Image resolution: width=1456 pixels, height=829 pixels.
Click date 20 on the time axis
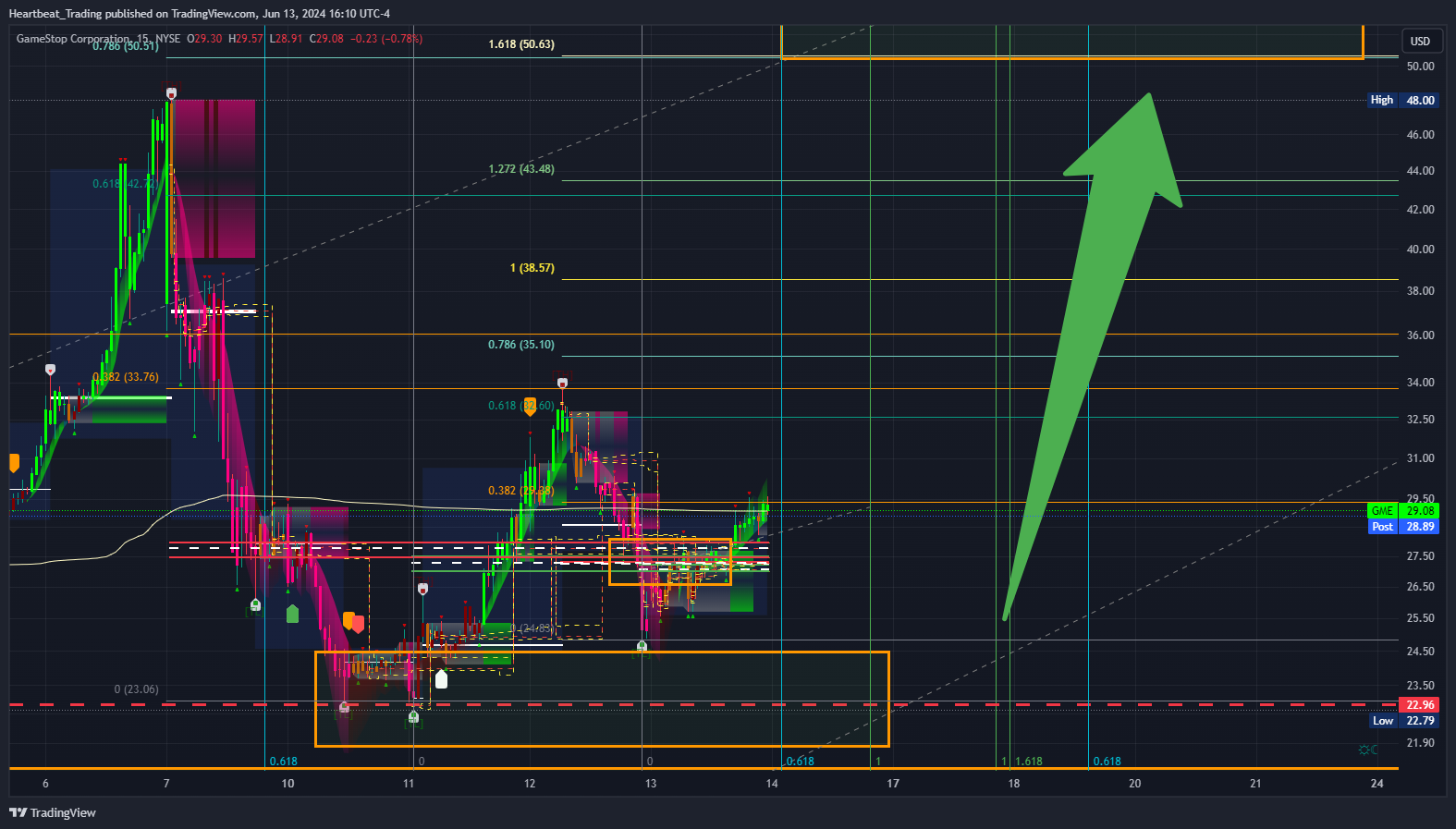tap(1134, 783)
